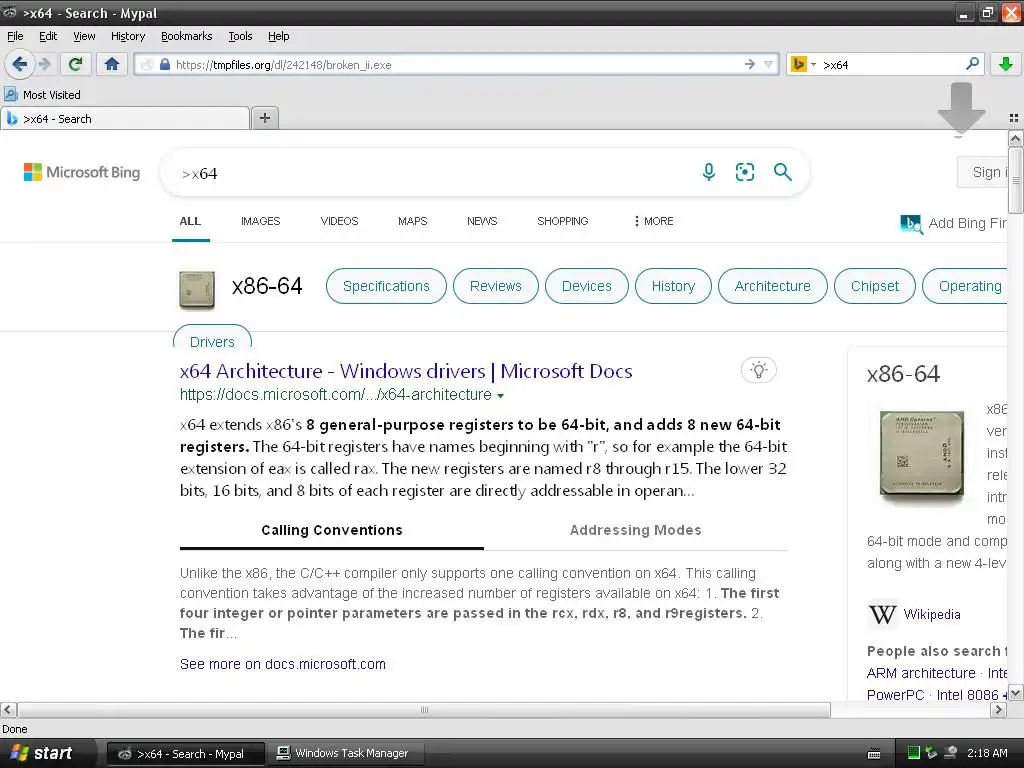Select the >x64 - Search browser tab
Screen dimensions: 1024x768
pyautogui.click(x=124, y=119)
